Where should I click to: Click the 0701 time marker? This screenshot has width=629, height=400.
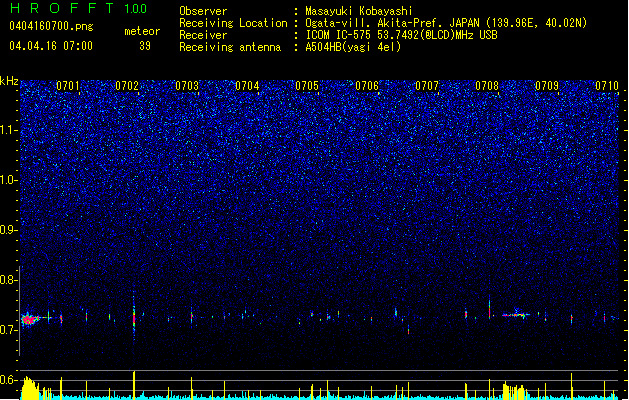coord(67,86)
